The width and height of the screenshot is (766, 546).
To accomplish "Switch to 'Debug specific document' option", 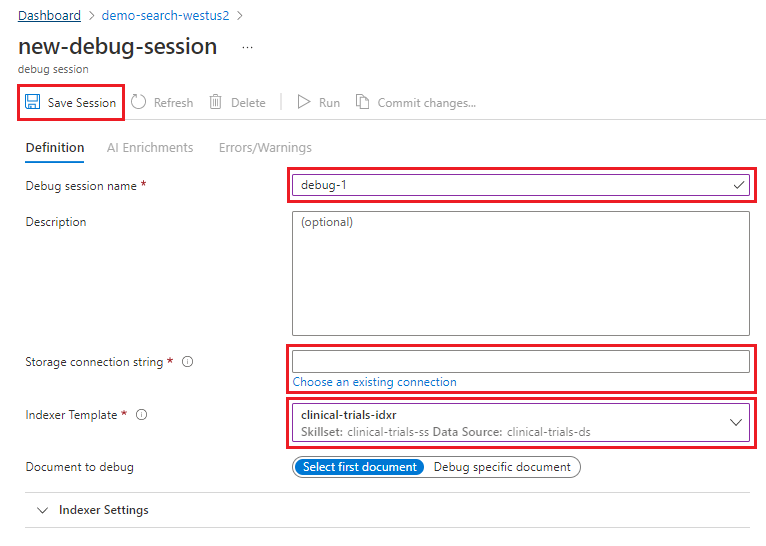I will 502,467.
